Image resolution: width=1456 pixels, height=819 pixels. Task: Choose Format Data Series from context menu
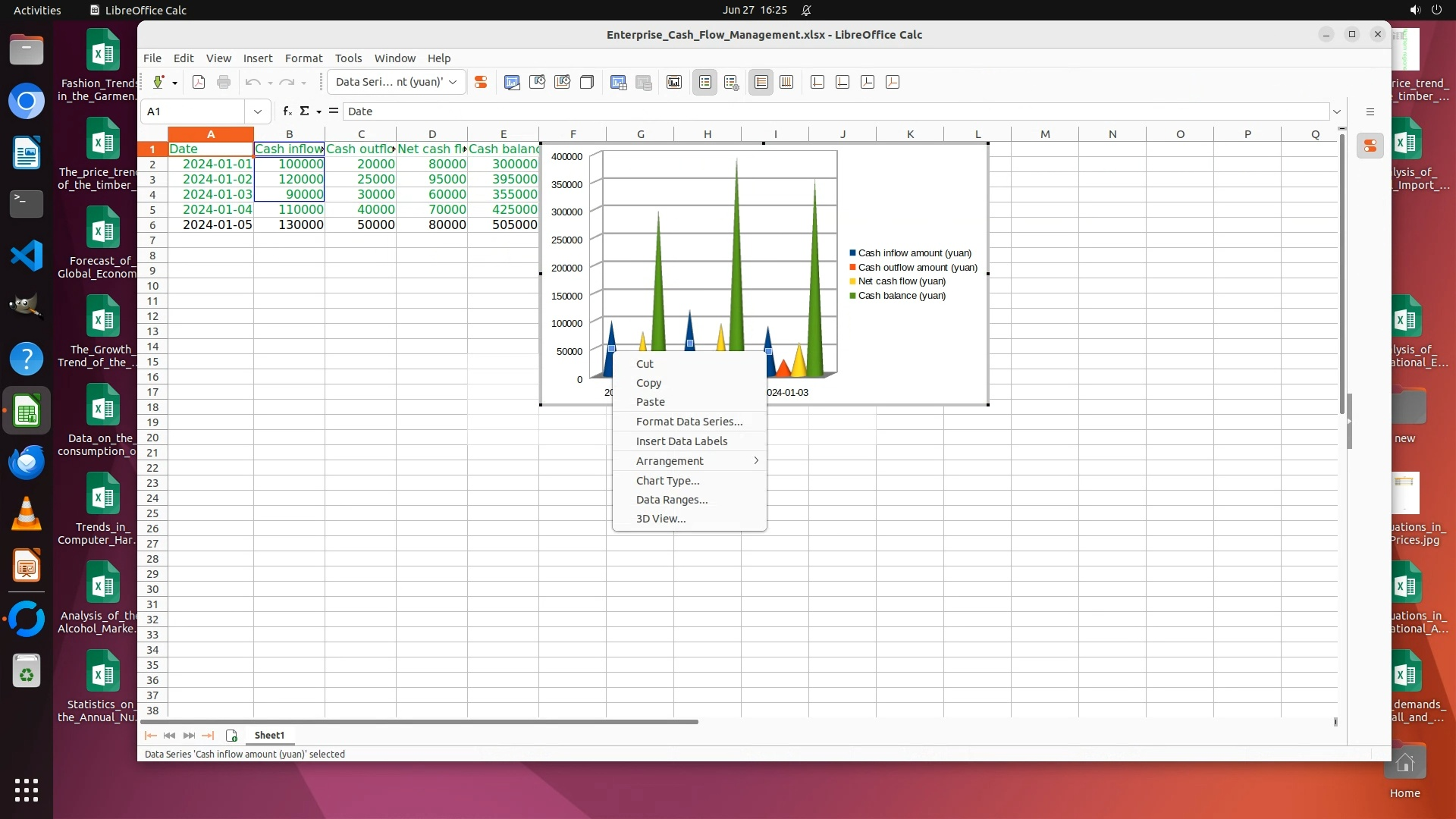point(689,422)
